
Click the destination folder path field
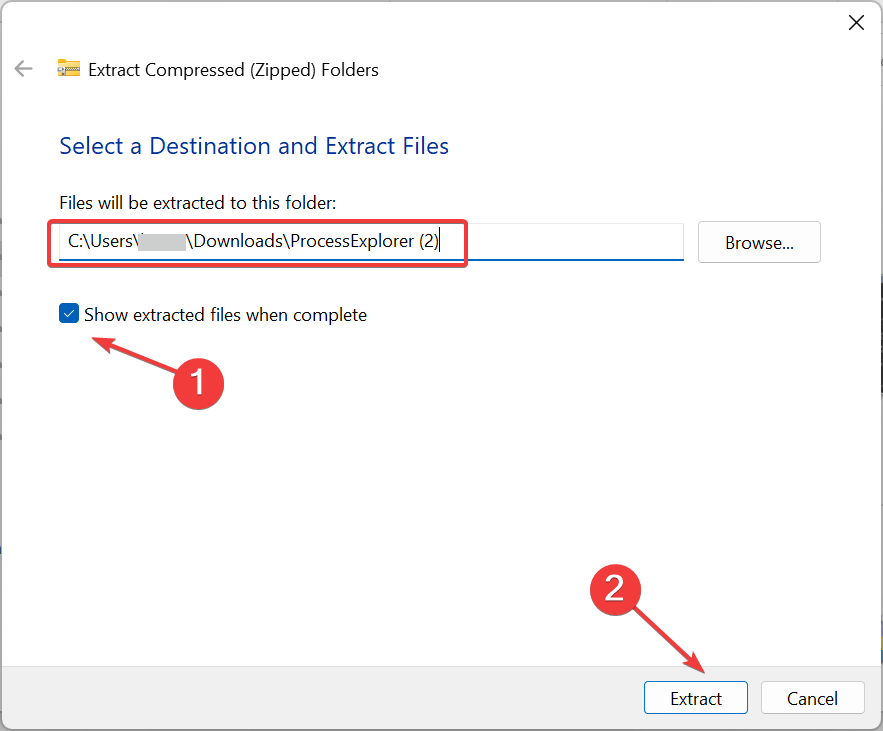point(371,242)
